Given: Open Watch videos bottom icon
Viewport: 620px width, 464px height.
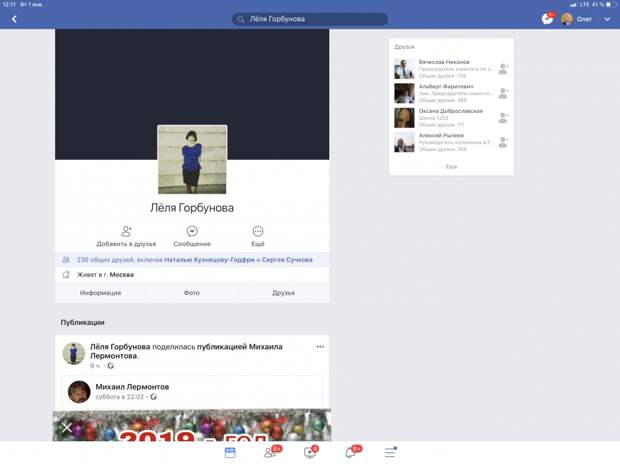Looking at the screenshot, I should (310, 452).
